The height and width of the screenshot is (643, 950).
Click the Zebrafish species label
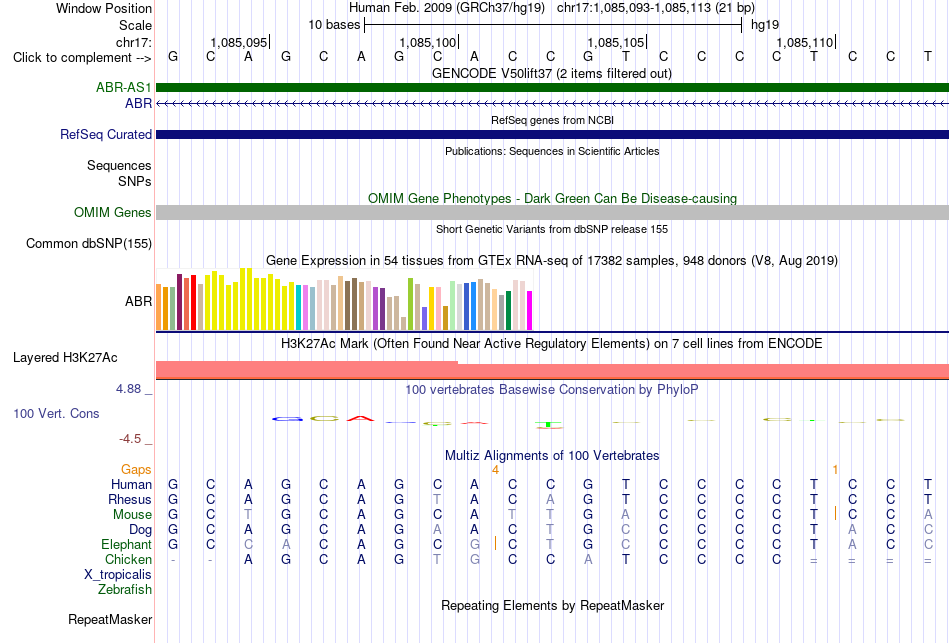point(125,590)
